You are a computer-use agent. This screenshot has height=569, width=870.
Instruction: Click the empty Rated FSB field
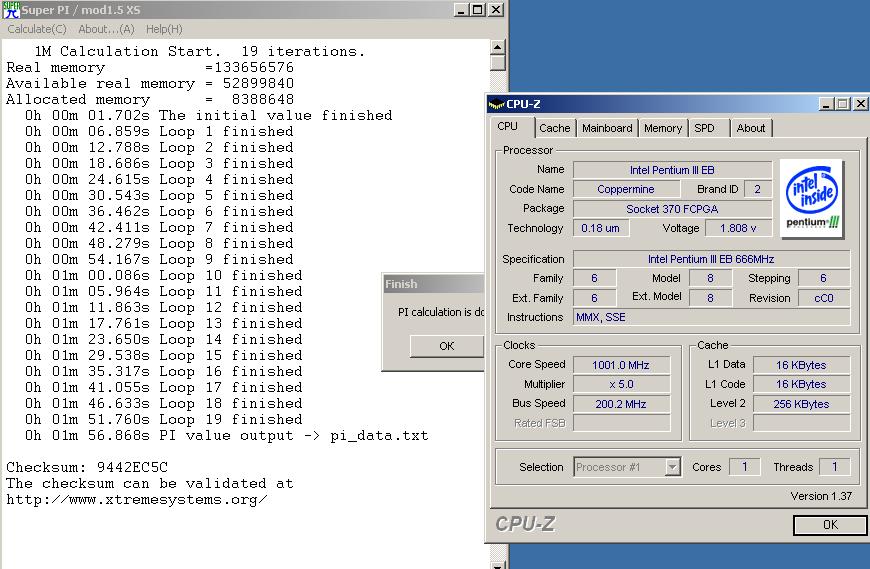[621, 423]
